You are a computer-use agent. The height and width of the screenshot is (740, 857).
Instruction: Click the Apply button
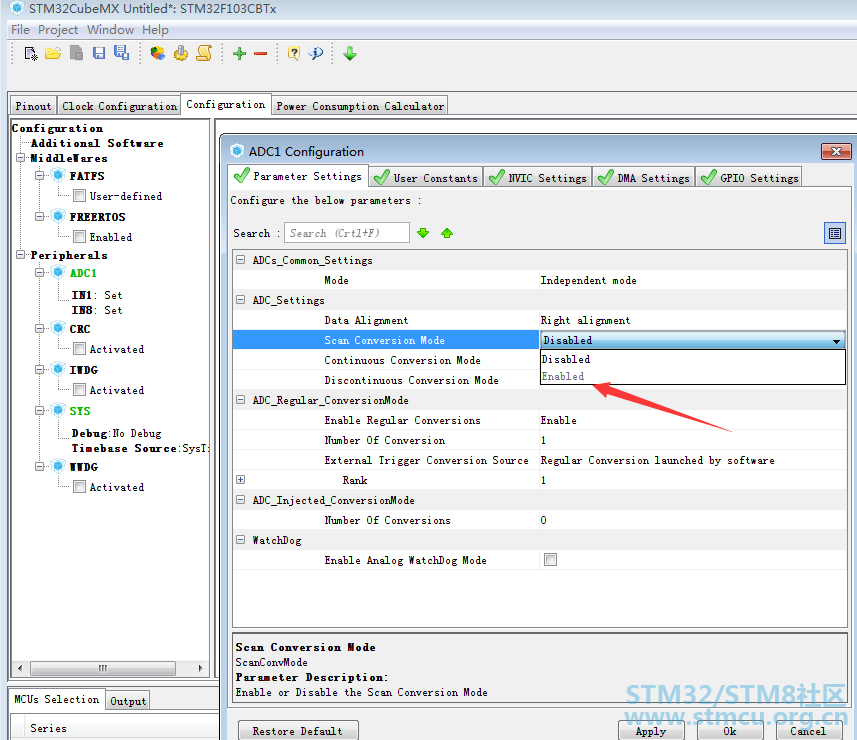tap(650, 731)
